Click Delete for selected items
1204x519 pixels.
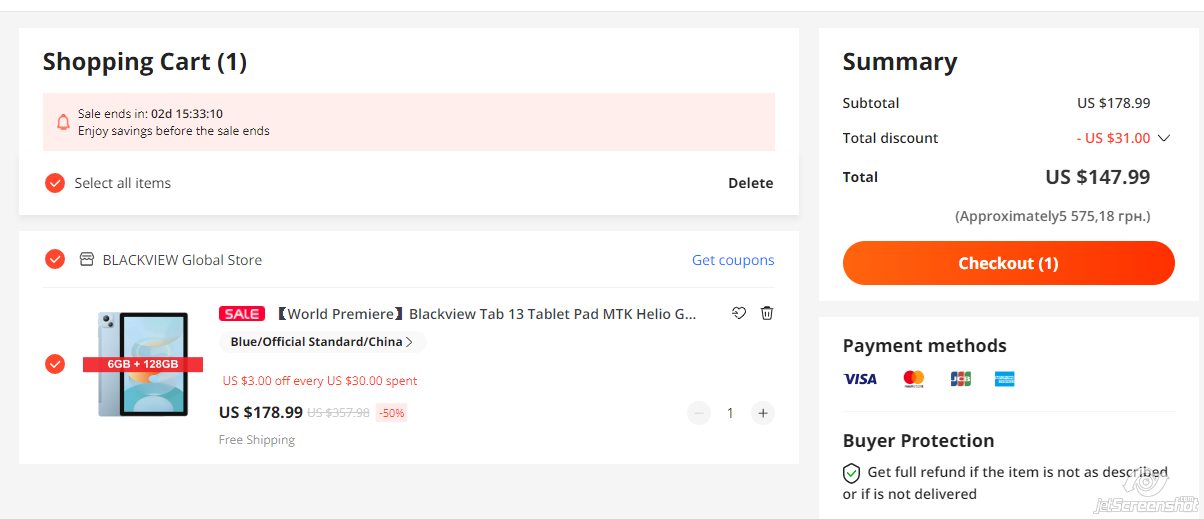click(x=750, y=183)
